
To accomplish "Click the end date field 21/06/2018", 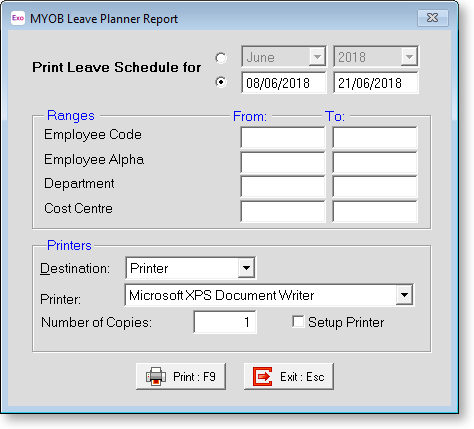I will [376, 83].
